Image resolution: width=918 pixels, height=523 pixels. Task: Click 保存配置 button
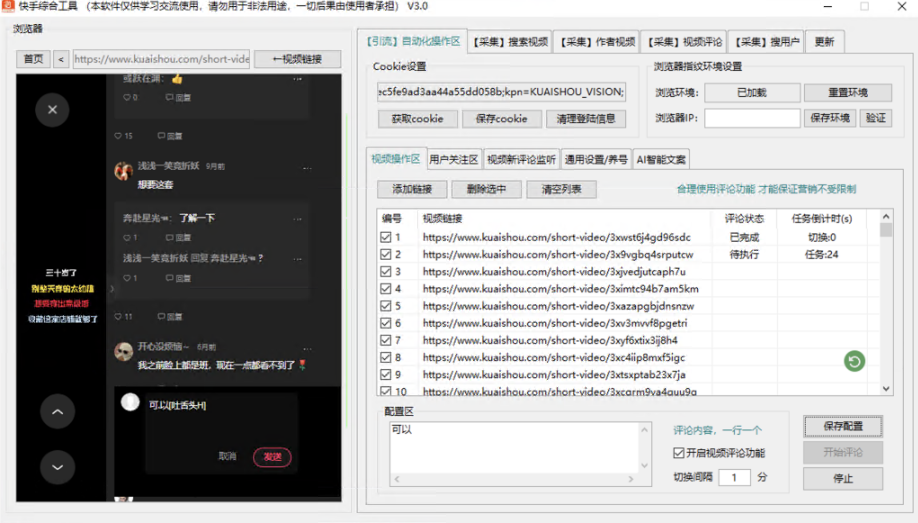[x=843, y=426]
